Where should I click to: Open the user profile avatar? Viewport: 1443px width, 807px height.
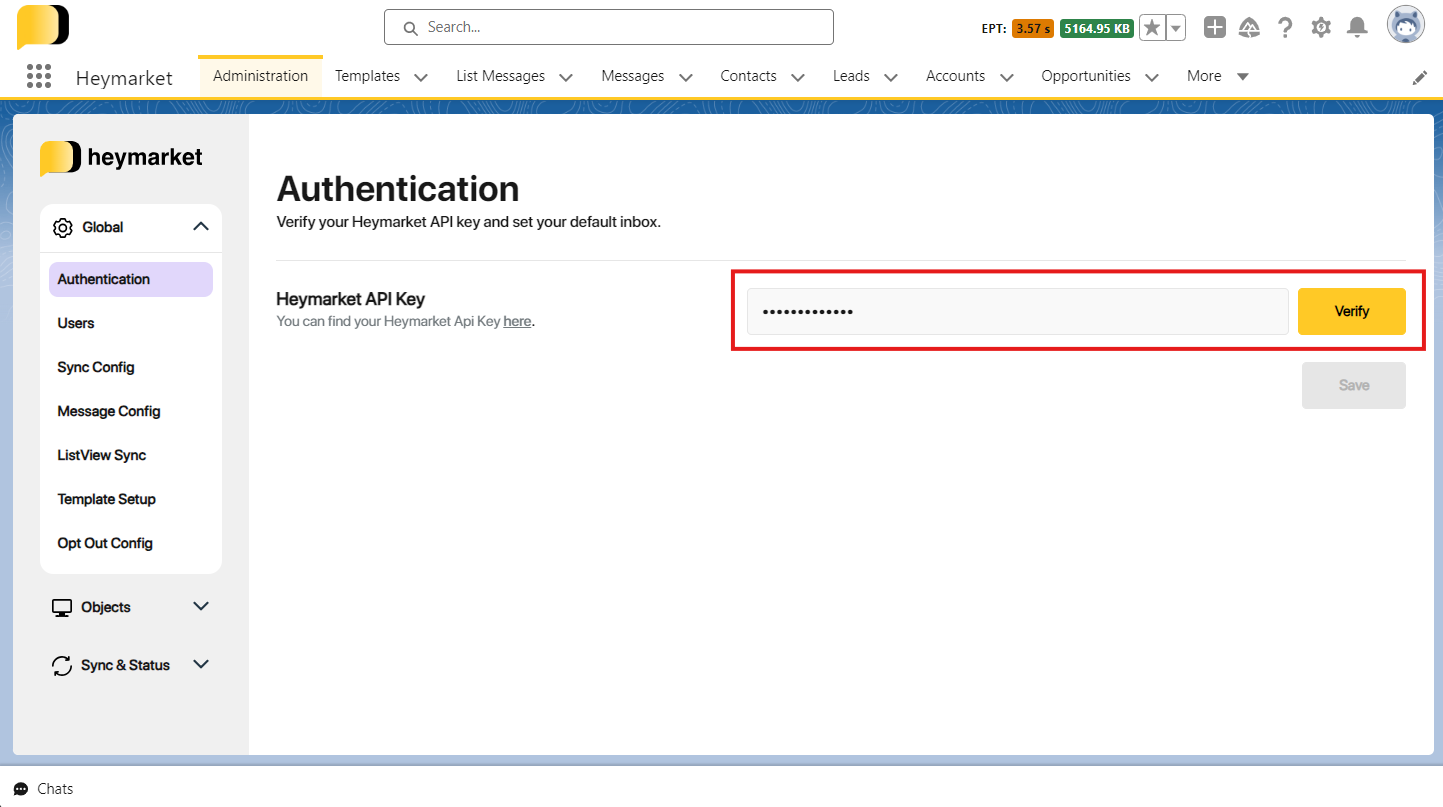[1405, 25]
